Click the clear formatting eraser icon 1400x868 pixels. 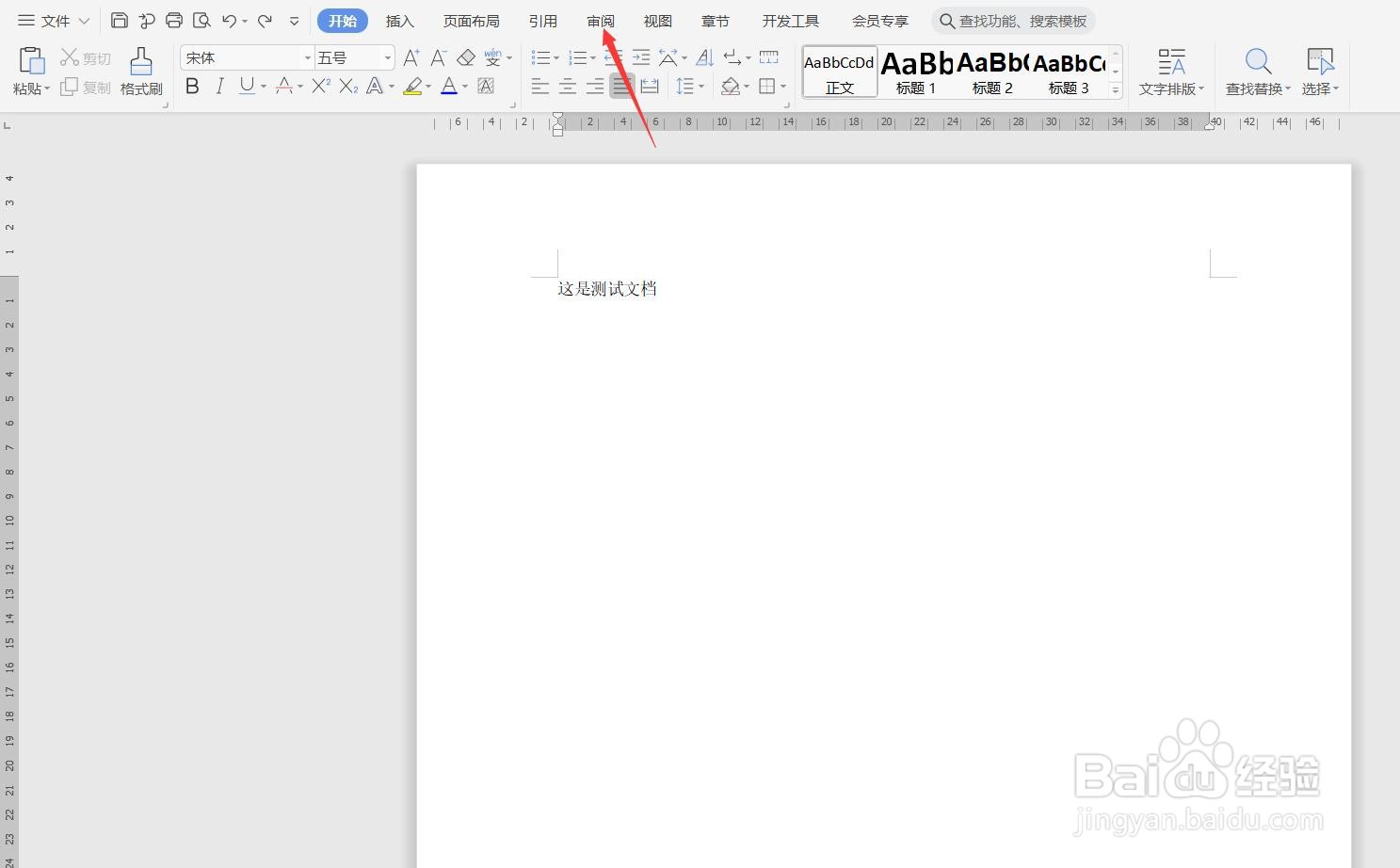466,57
